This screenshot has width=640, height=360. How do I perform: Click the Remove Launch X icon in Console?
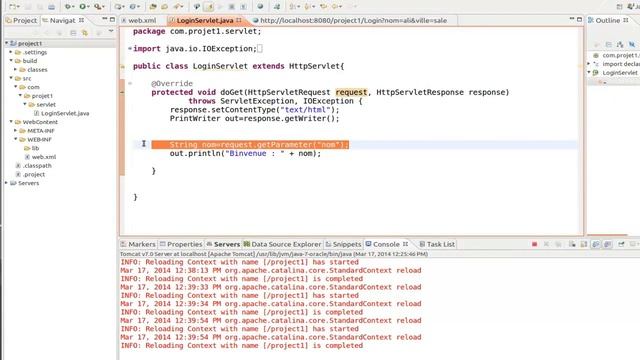[546, 244]
